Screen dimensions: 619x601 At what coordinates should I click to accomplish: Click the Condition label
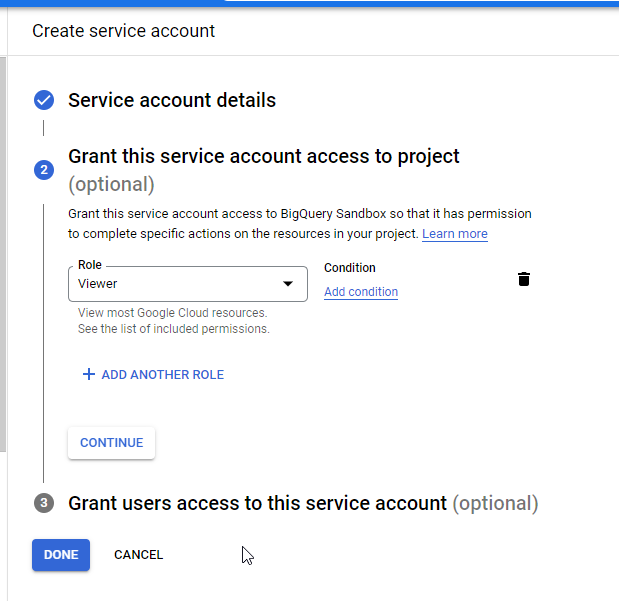349,268
